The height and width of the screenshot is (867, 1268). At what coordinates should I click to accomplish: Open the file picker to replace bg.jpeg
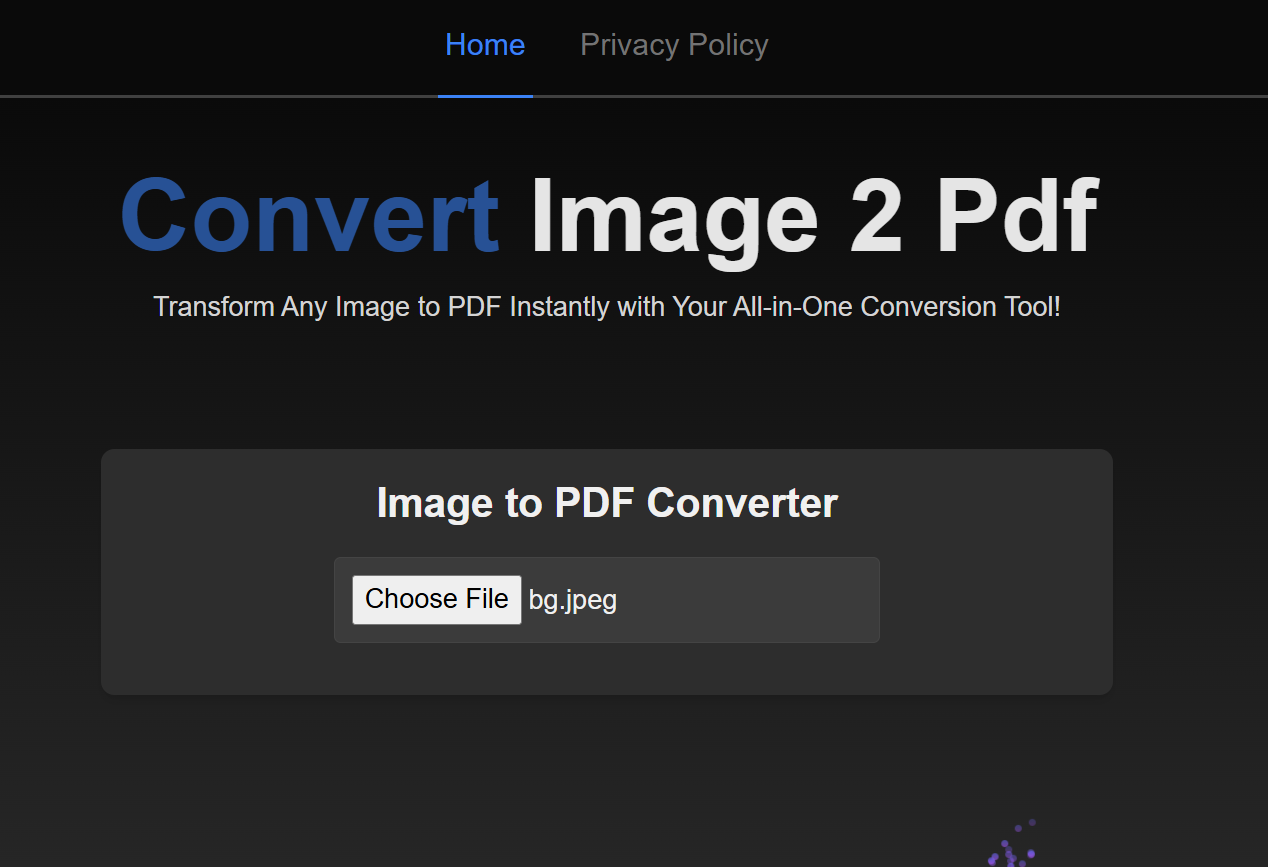pos(436,598)
